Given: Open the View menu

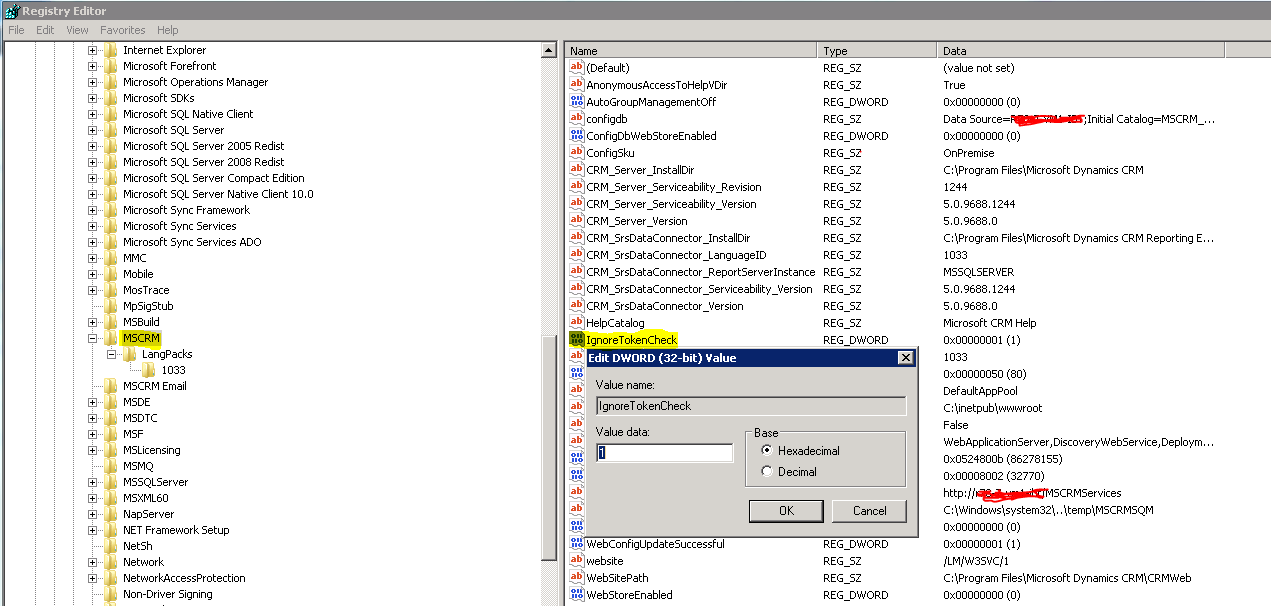Looking at the screenshot, I should click(x=77, y=30).
